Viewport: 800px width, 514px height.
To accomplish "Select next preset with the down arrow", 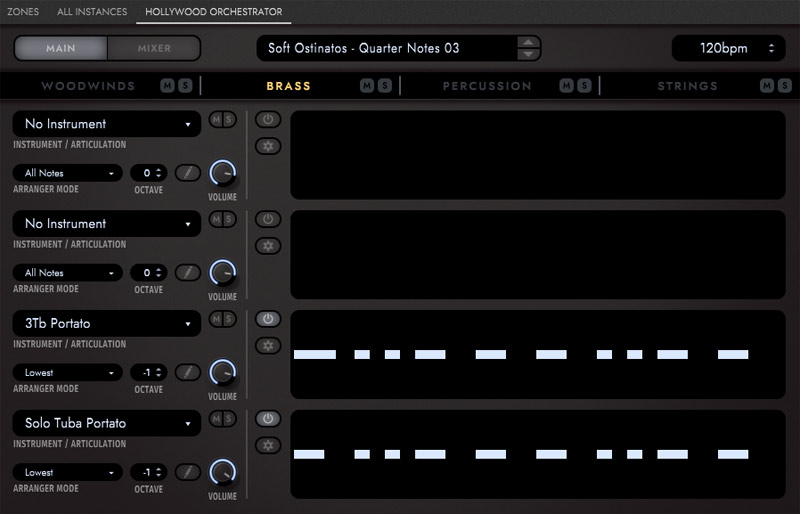I will [x=529, y=54].
